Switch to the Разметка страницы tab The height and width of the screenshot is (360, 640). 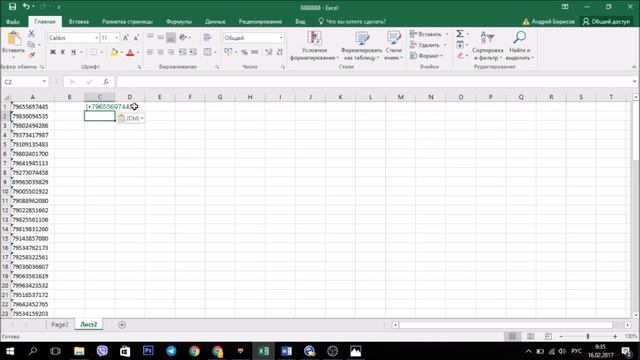coord(127,22)
